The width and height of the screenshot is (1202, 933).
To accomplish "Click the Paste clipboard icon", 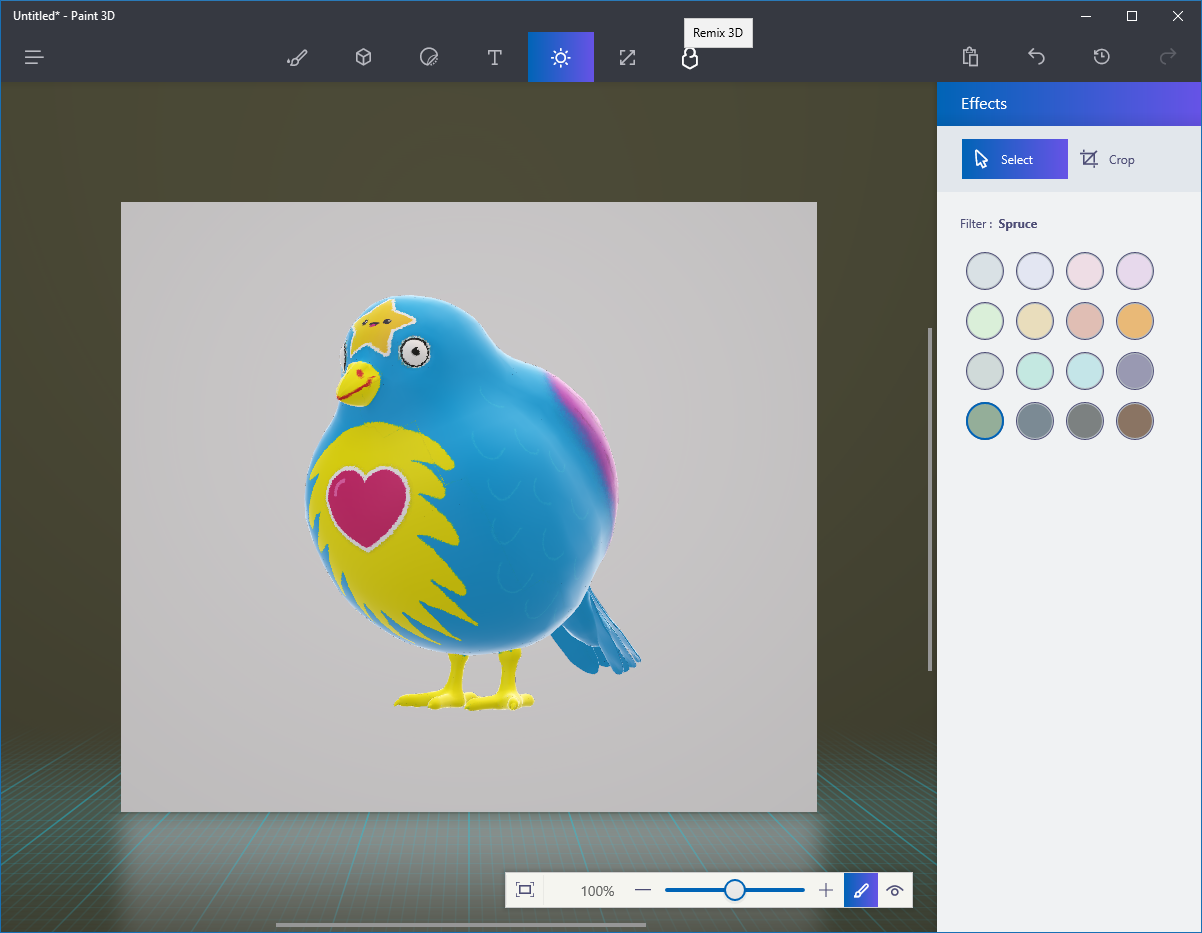I will click(x=970, y=57).
